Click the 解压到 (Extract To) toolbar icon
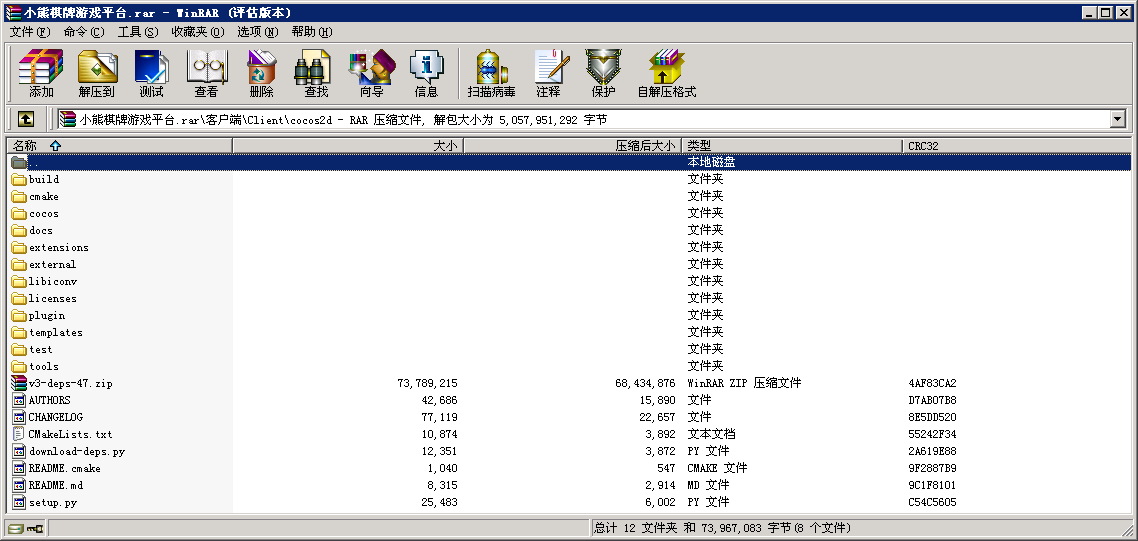This screenshot has height=541, width=1138. pyautogui.click(x=97, y=73)
